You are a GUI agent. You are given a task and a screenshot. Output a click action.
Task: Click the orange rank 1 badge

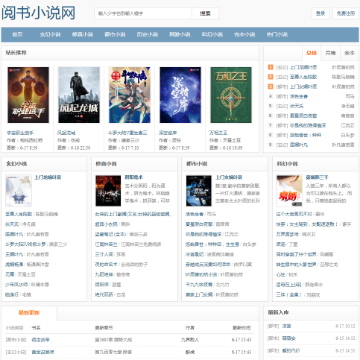pos(271,67)
